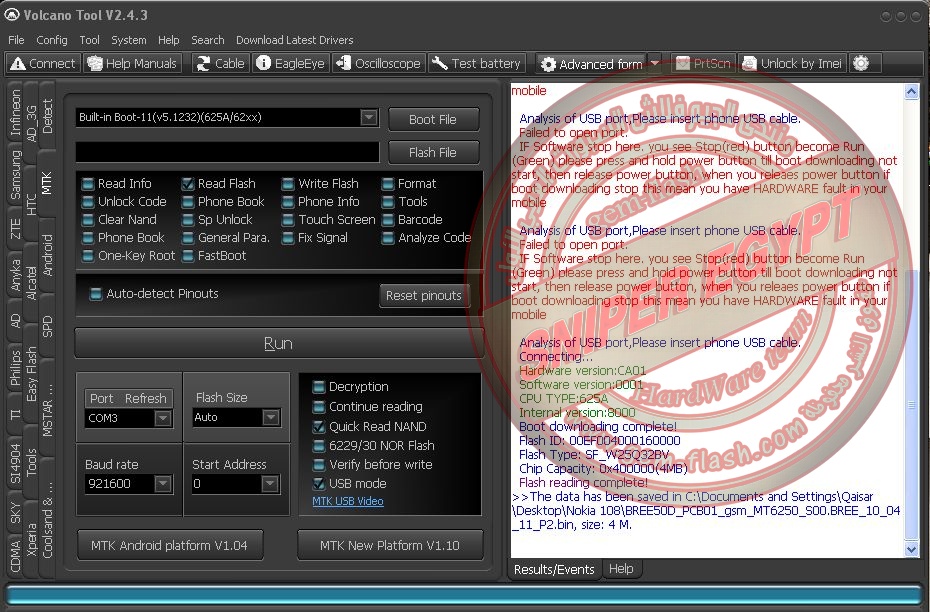Click the log scrollbar down arrow

[x=912, y=550]
